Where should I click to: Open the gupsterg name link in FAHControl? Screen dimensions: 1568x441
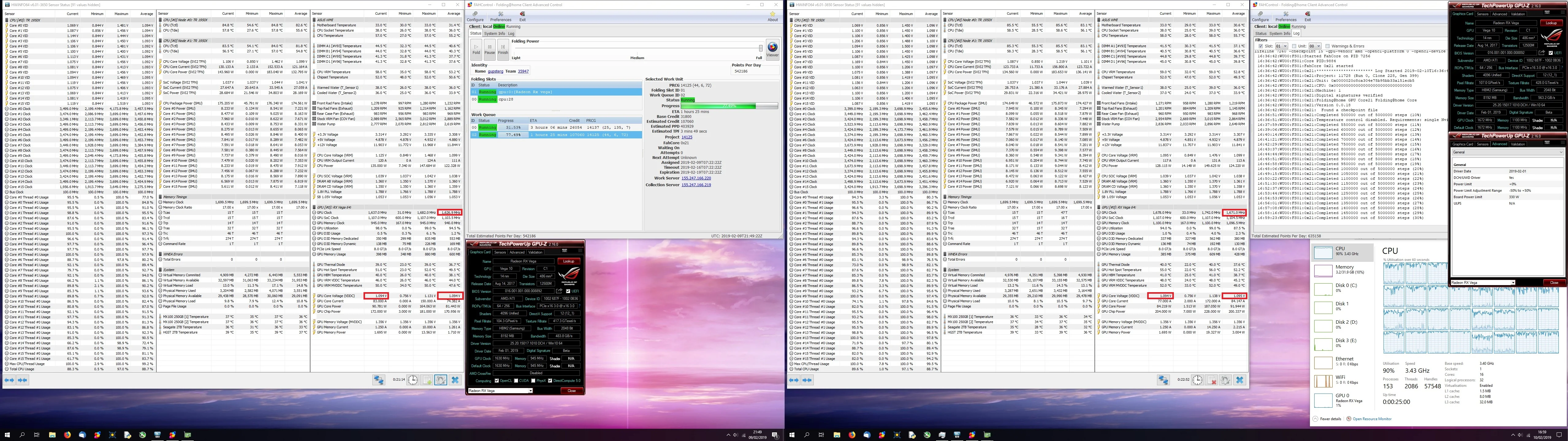pos(496,71)
